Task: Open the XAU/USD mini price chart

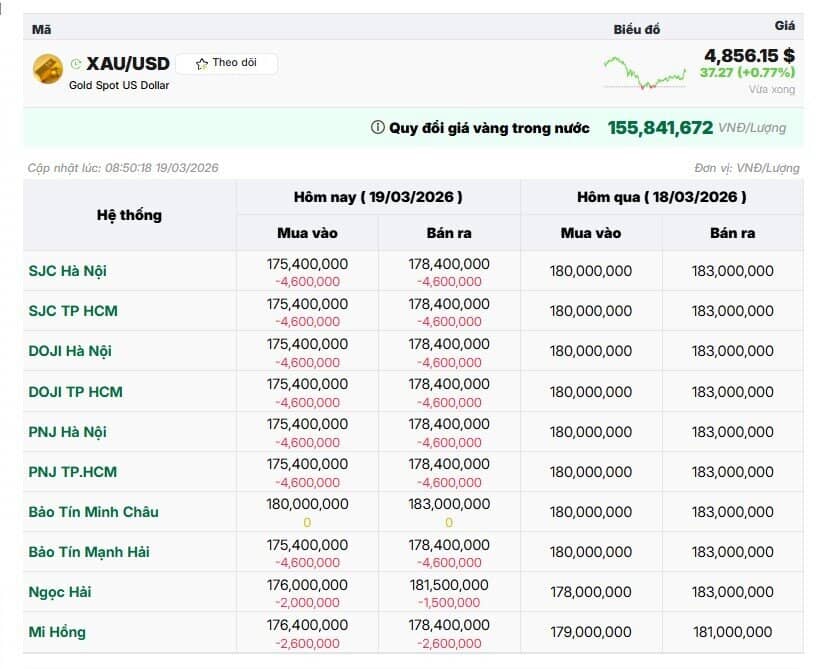Action: (x=645, y=73)
